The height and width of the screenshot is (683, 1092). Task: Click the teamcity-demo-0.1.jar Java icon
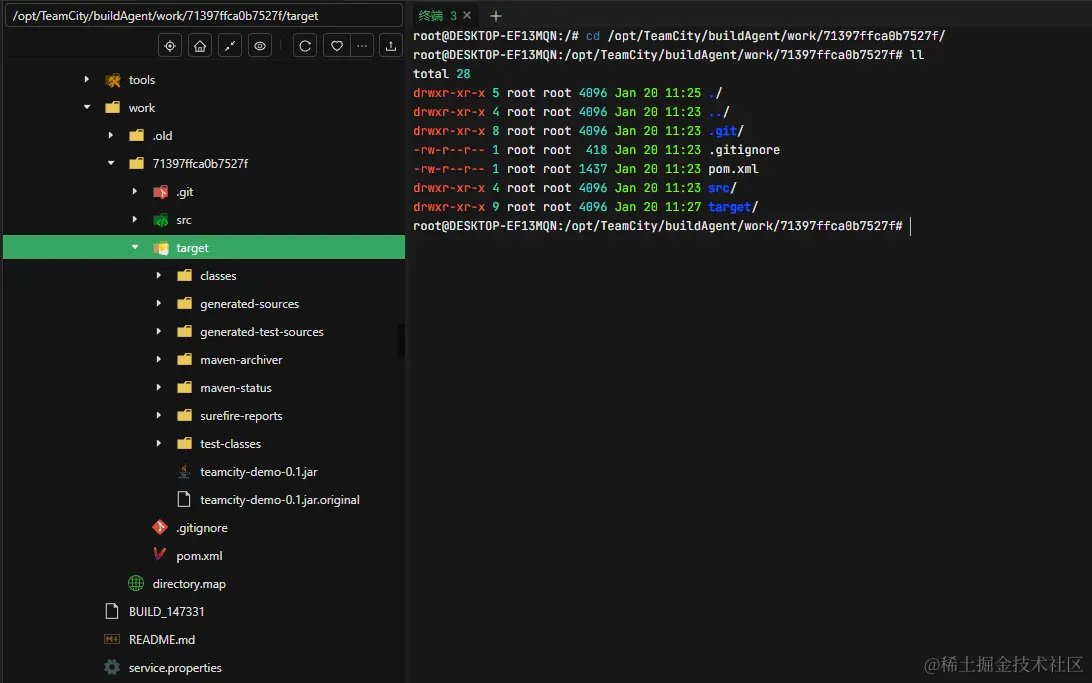point(184,471)
